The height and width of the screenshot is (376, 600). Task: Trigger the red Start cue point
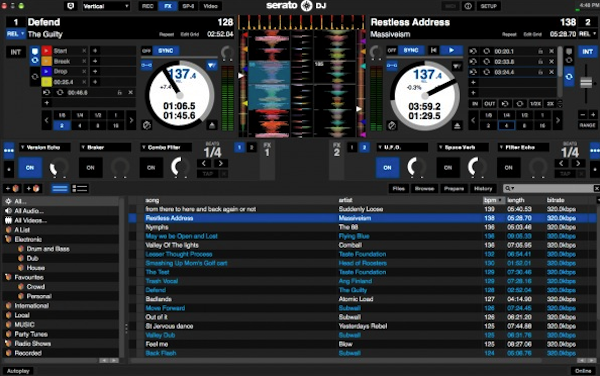coord(46,50)
